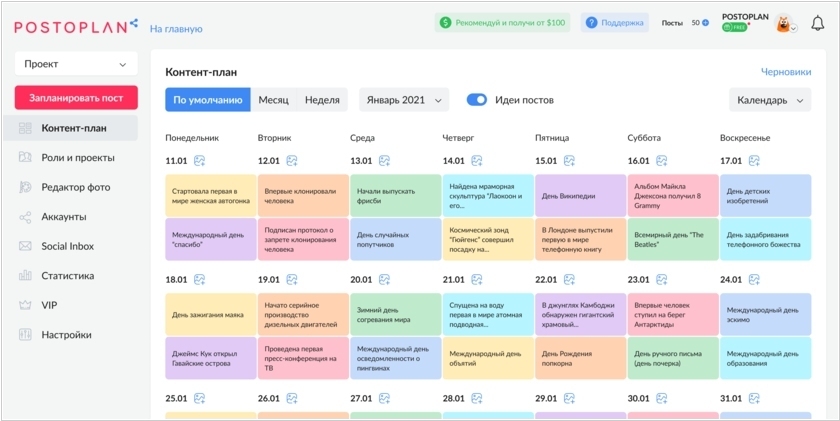Click the Support button in header
840x421 pixels.
tap(614, 22)
